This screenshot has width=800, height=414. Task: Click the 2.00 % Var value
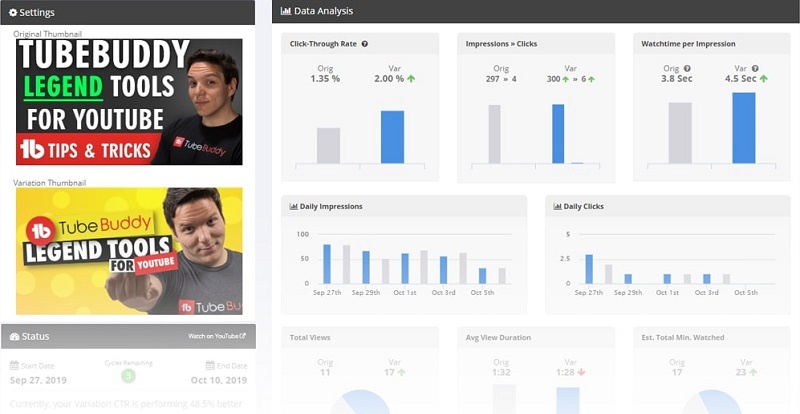(x=389, y=79)
